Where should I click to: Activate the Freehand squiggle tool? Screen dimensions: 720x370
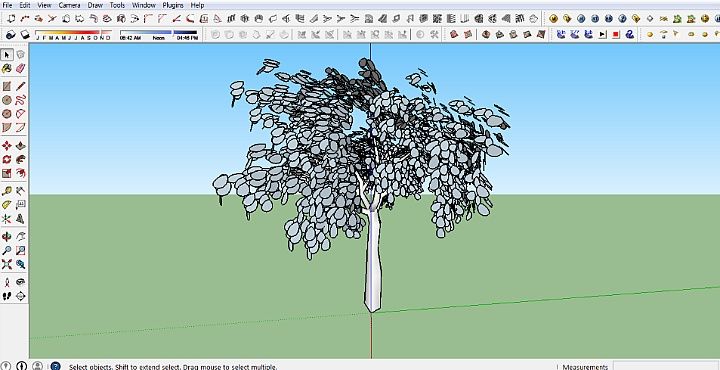(20, 100)
